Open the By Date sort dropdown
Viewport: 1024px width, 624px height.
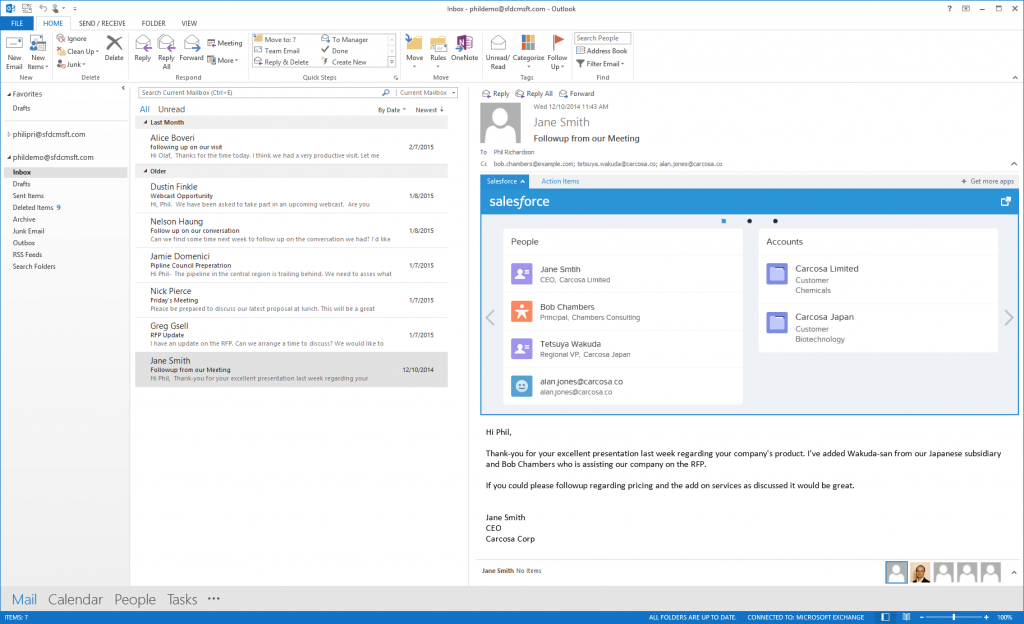[390, 109]
